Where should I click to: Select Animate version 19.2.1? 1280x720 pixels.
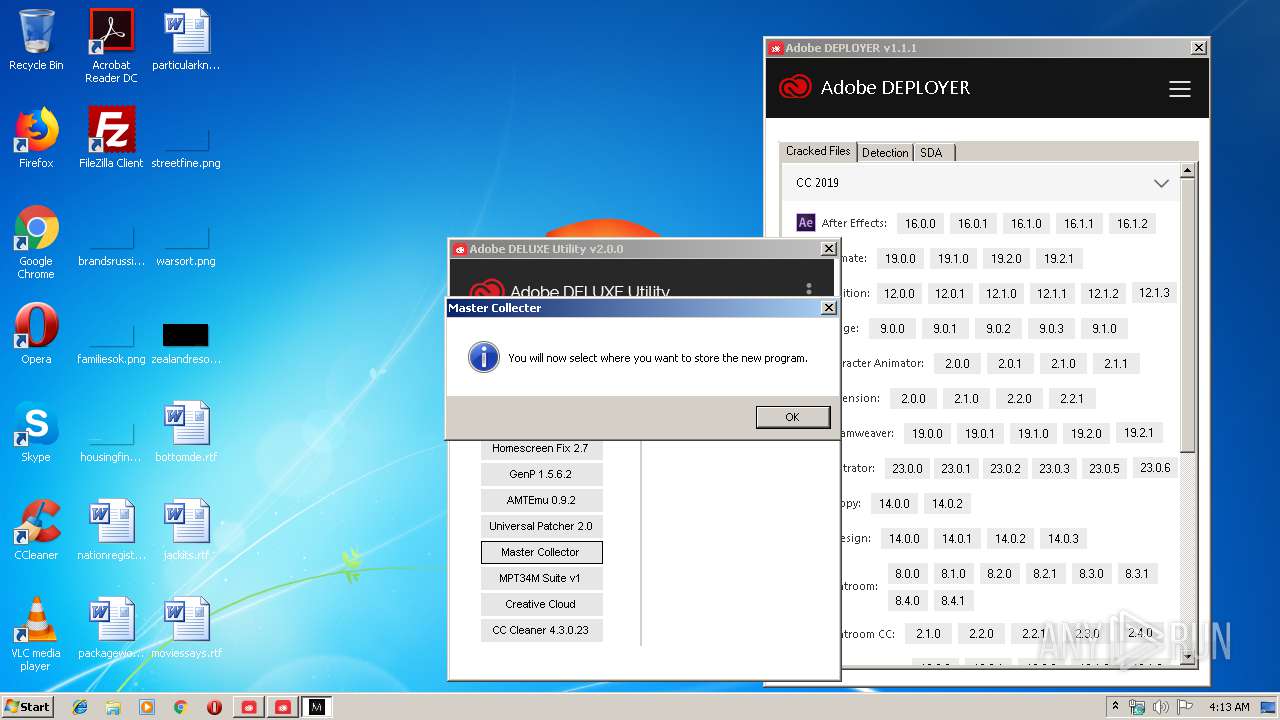1059,258
